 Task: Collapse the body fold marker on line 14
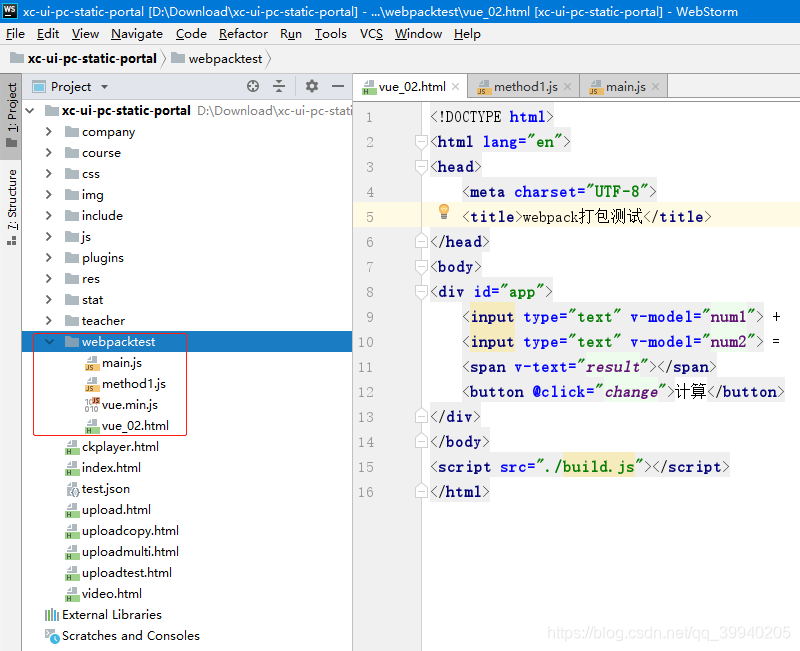point(420,441)
